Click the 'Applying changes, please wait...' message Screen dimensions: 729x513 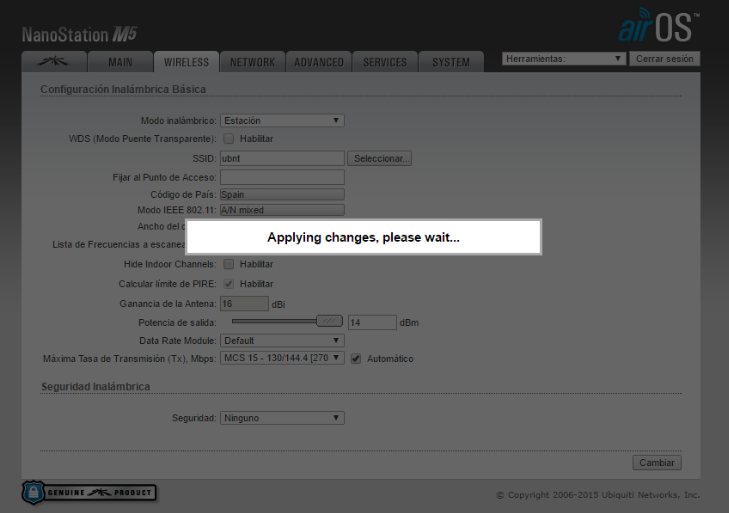[364, 237]
